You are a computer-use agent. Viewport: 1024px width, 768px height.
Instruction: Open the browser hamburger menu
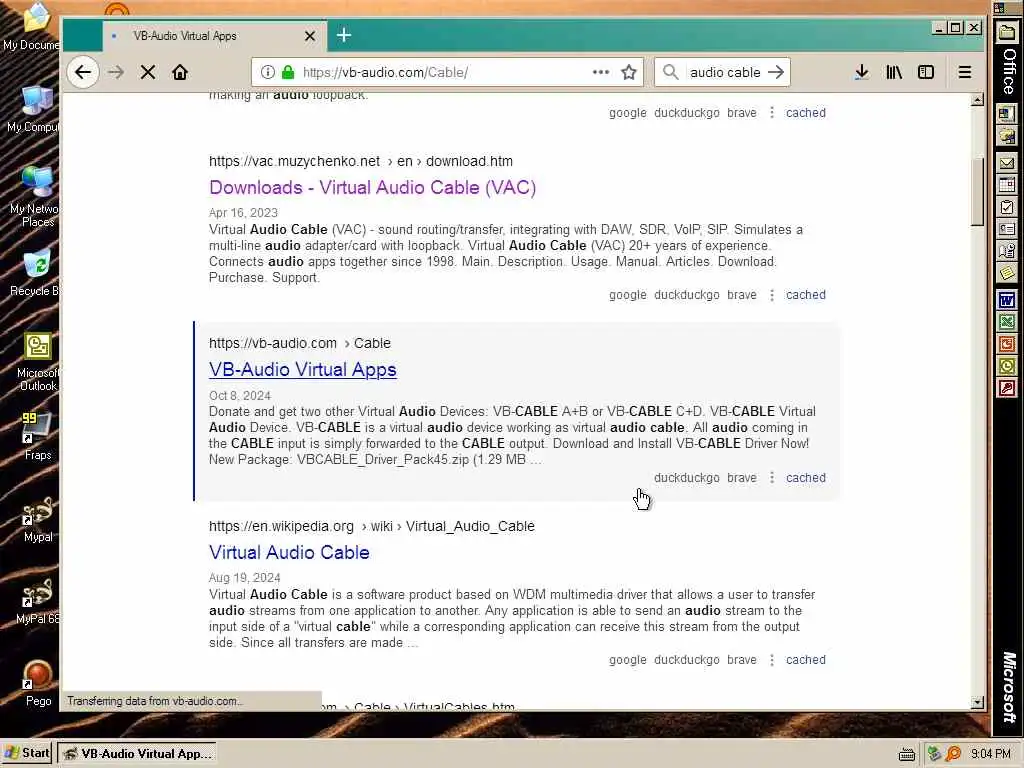(965, 72)
